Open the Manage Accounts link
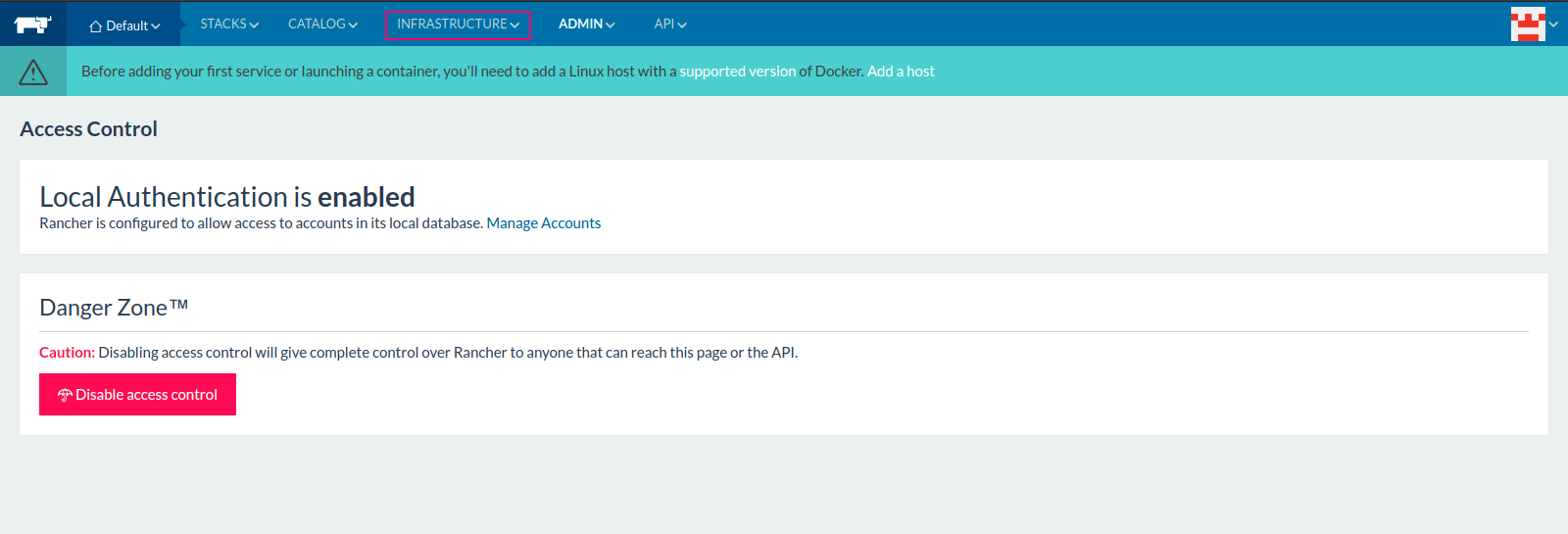 [544, 223]
